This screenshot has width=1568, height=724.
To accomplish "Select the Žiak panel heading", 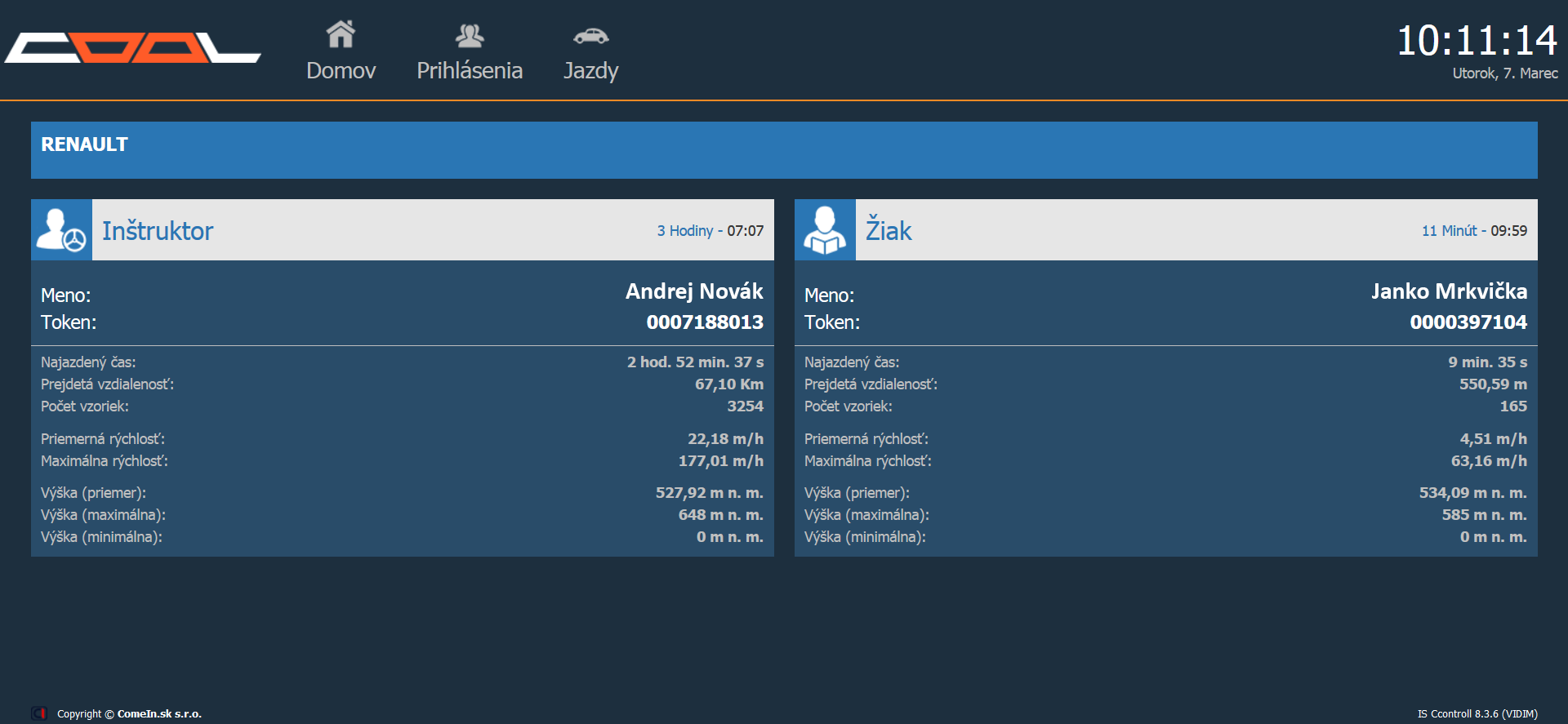I will pyautogui.click(x=889, y=231).
